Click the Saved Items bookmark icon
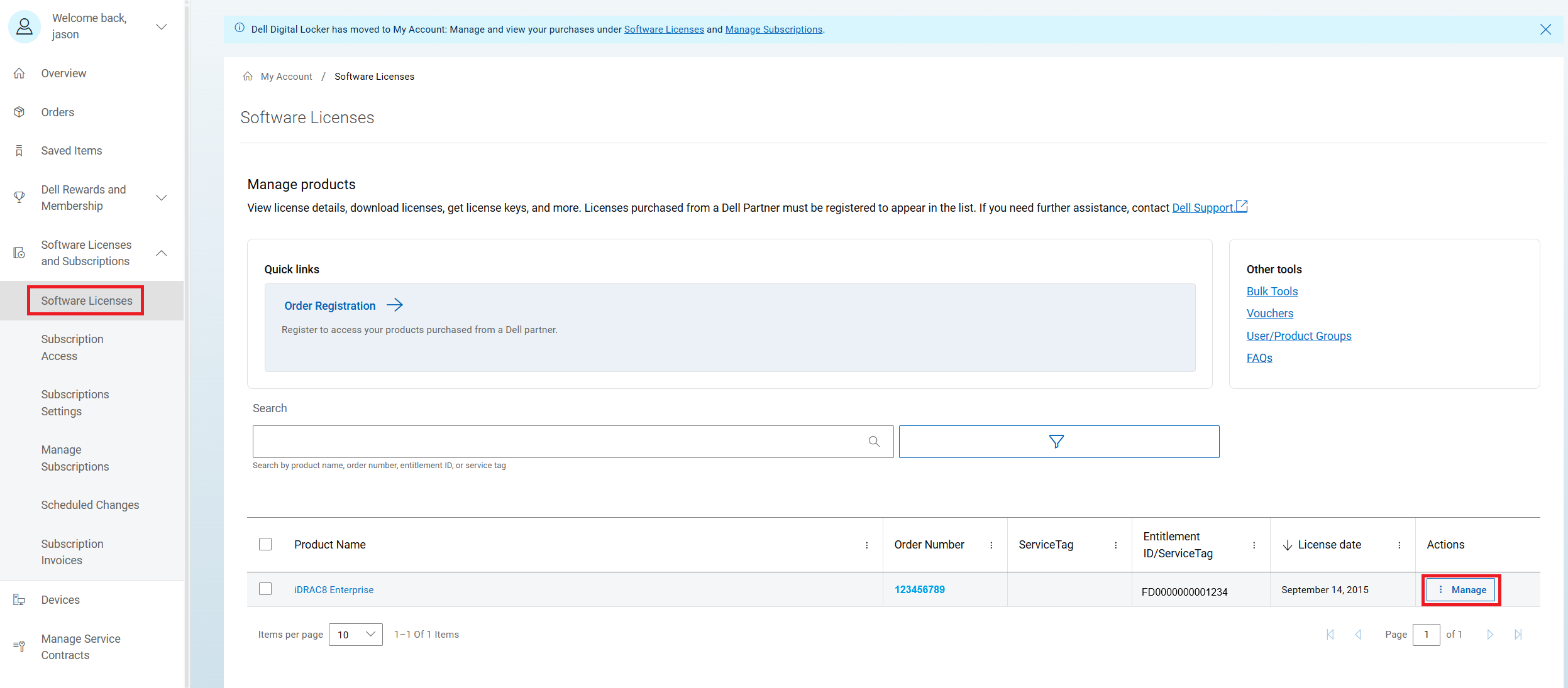The height and width of the screenshot is (688, 1568). [19, 150]
